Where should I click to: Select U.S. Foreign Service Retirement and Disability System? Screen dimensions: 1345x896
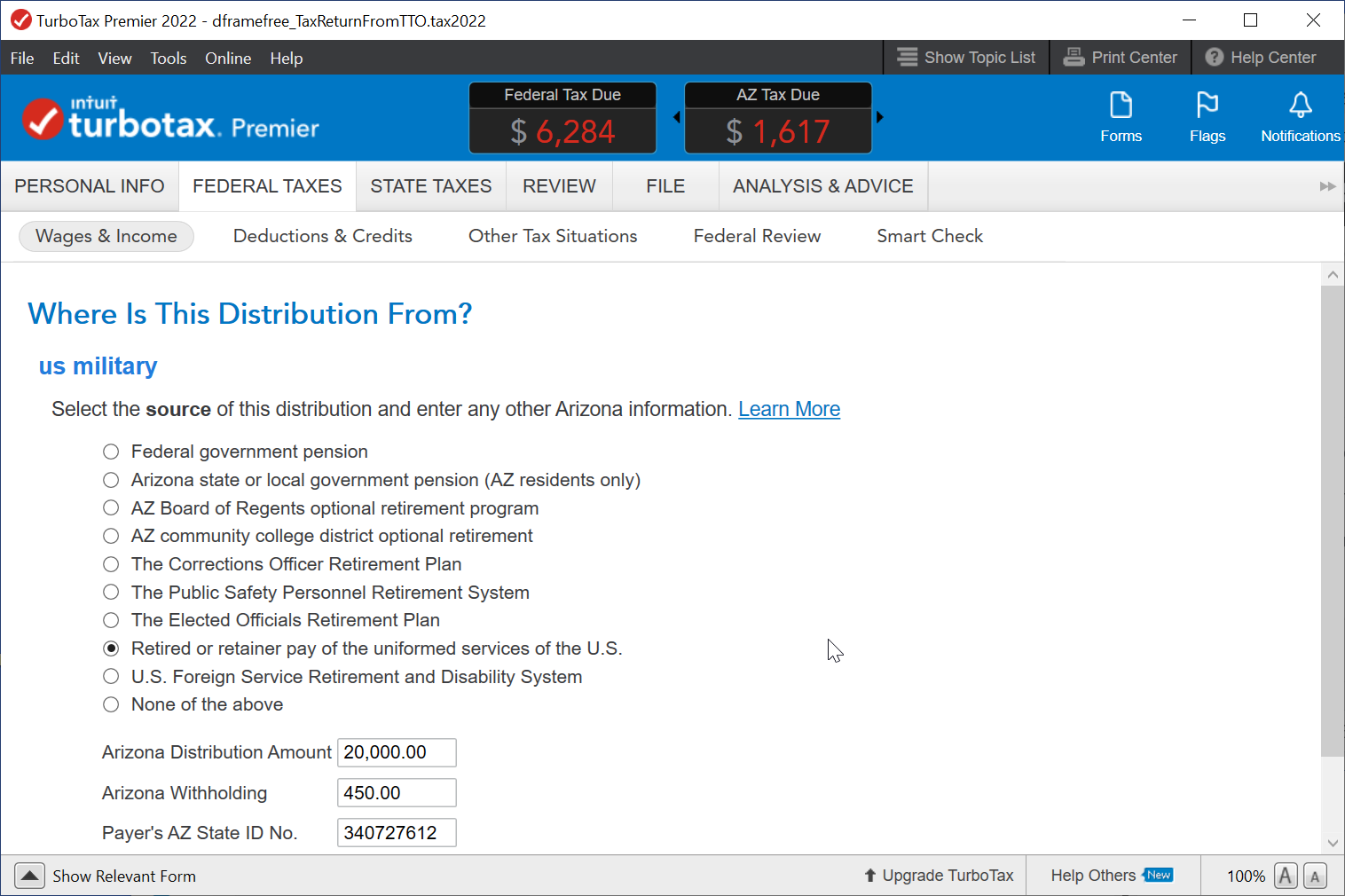click(111, 677)
